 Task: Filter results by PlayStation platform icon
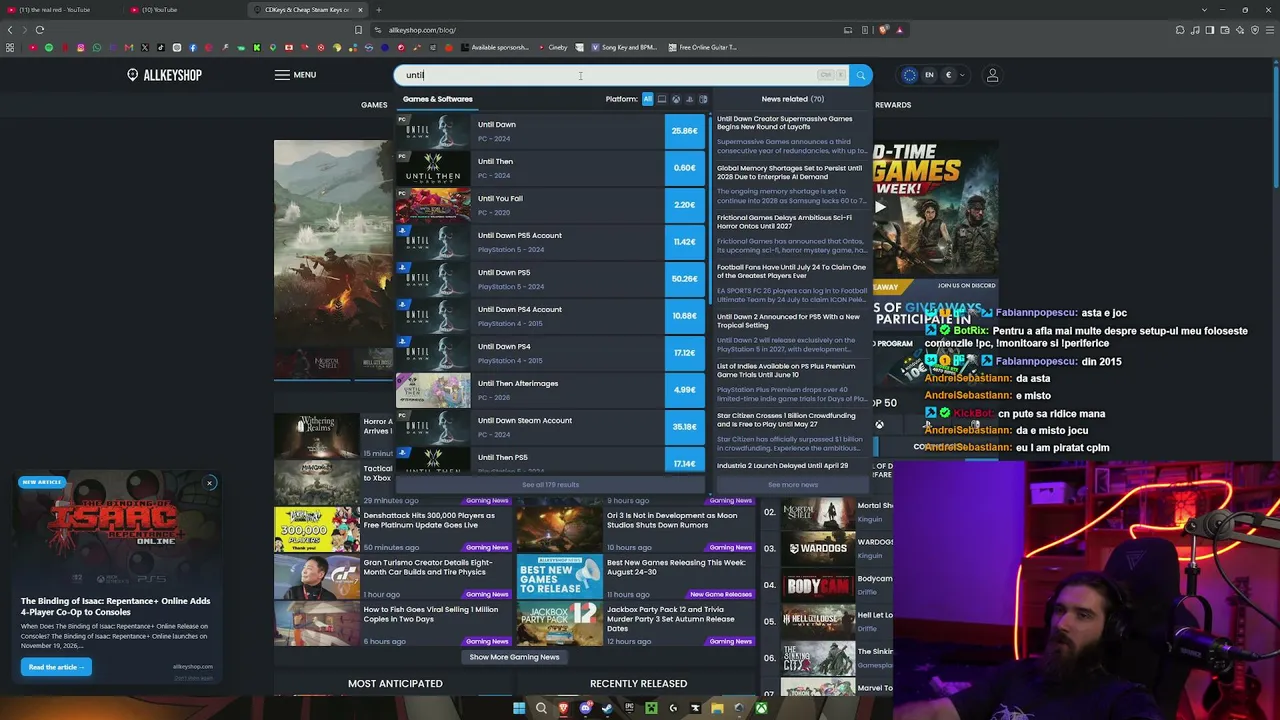click(x=689, y=99)
